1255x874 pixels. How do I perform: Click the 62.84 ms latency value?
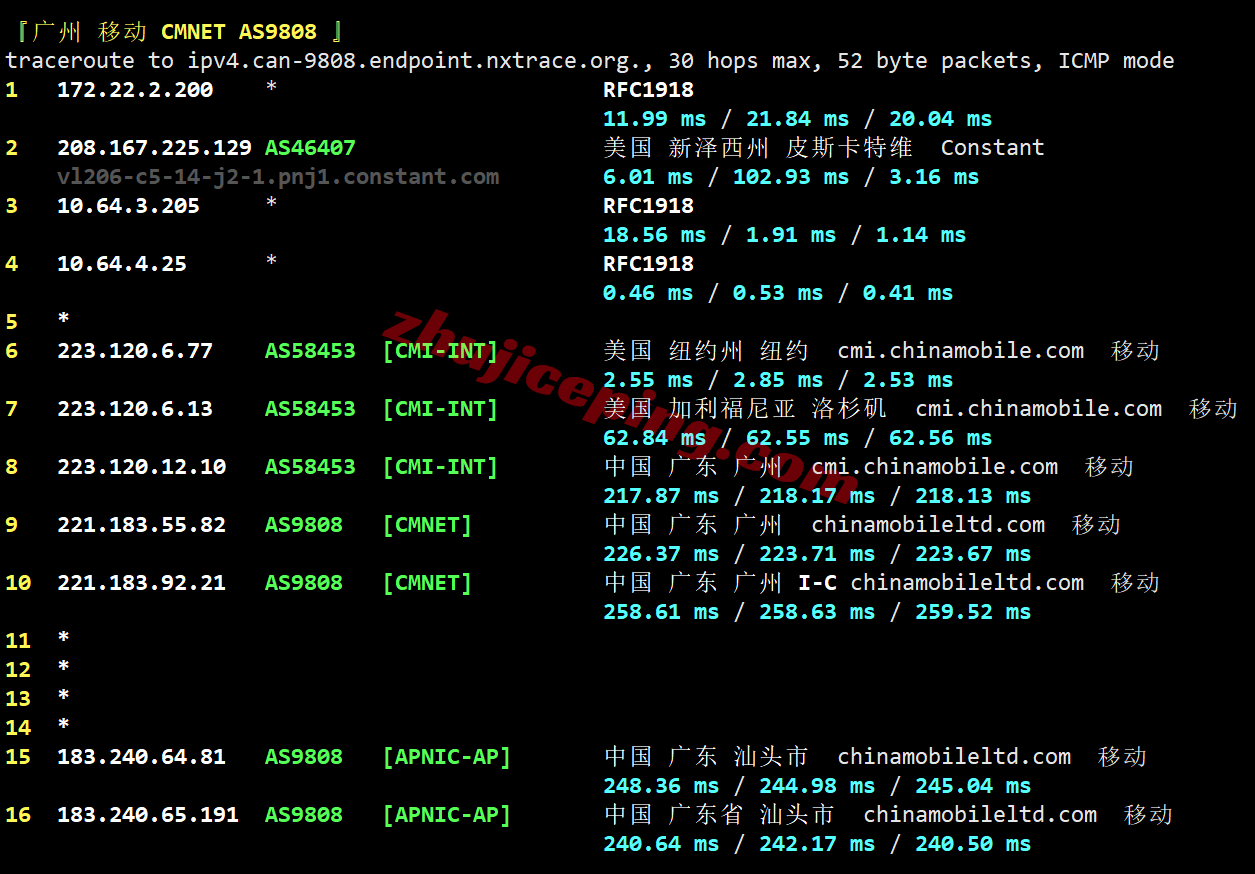(x=655, y=438)
